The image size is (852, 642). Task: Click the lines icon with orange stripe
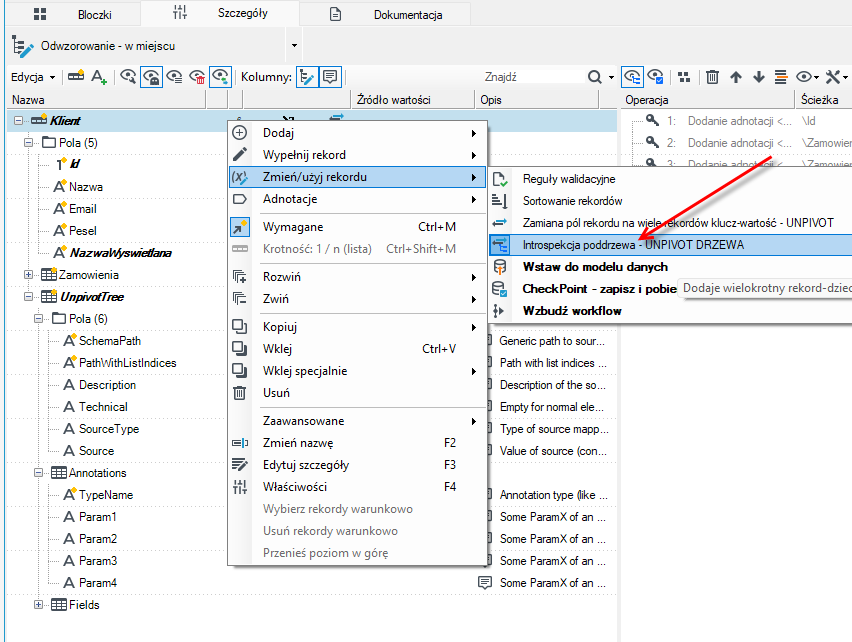[x=781, y=77]
